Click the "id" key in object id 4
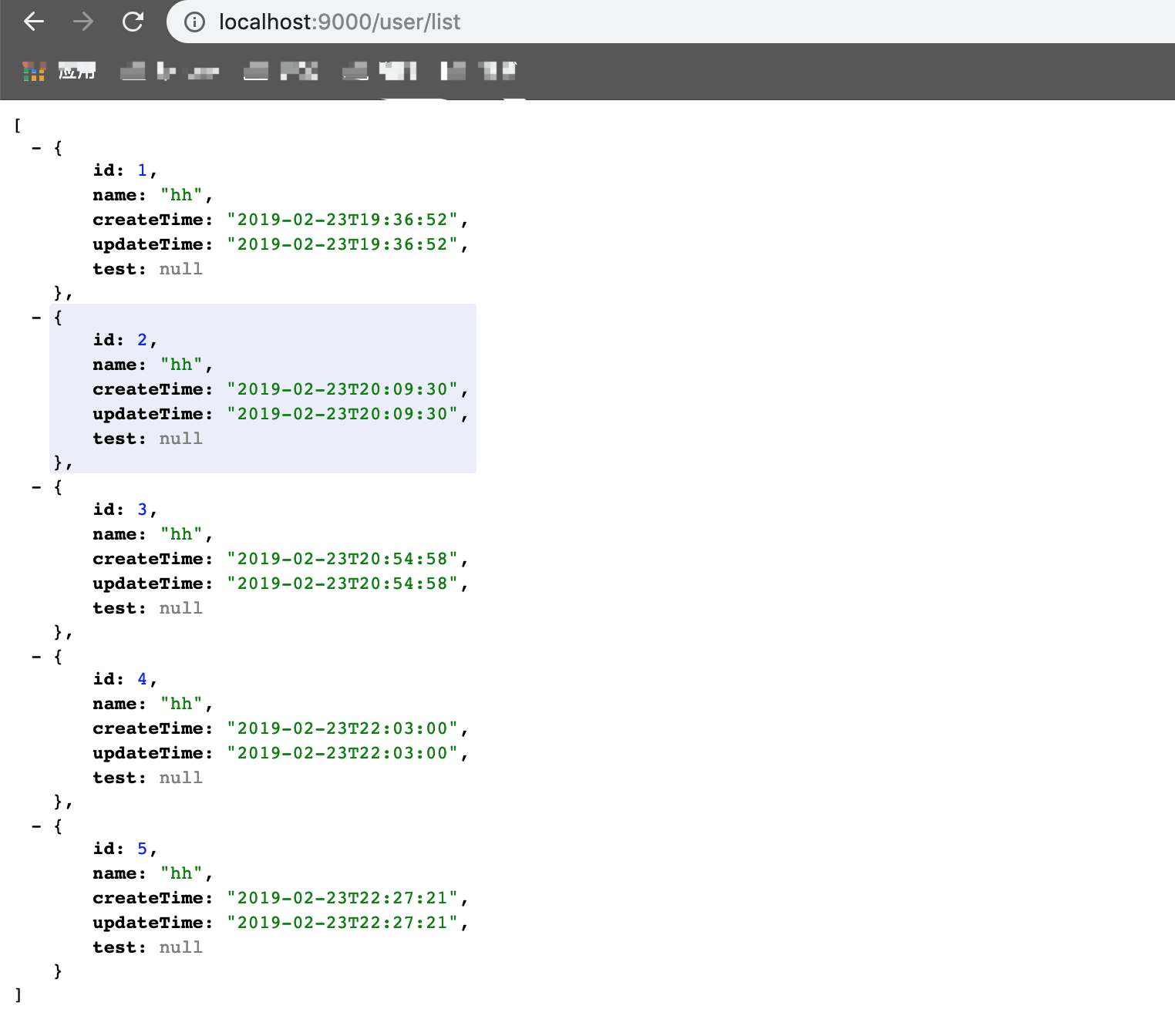Viewport: 1175px width, 1036px height. (x=104, y=679)
